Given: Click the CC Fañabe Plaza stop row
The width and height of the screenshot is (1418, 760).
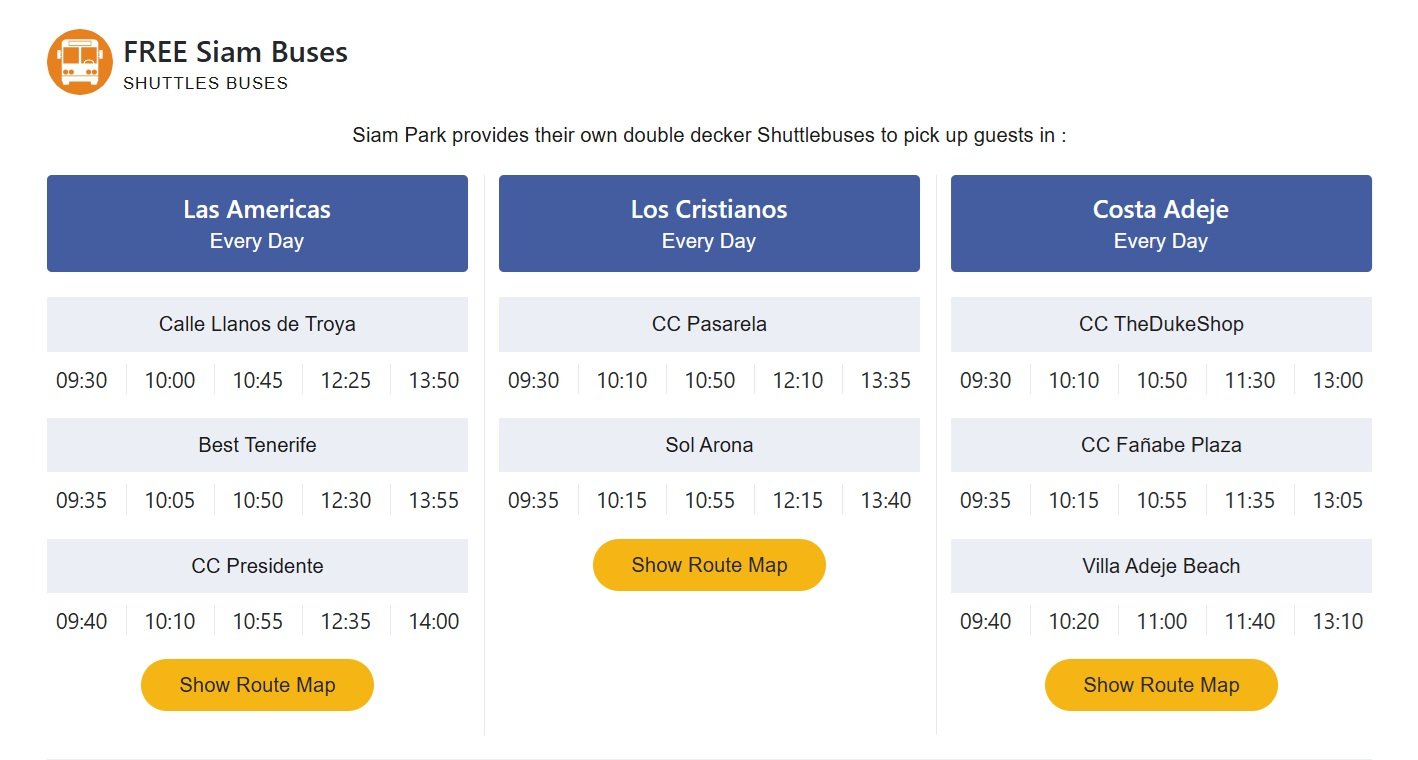Looking at the screenshot, I should pos(1160,445).
